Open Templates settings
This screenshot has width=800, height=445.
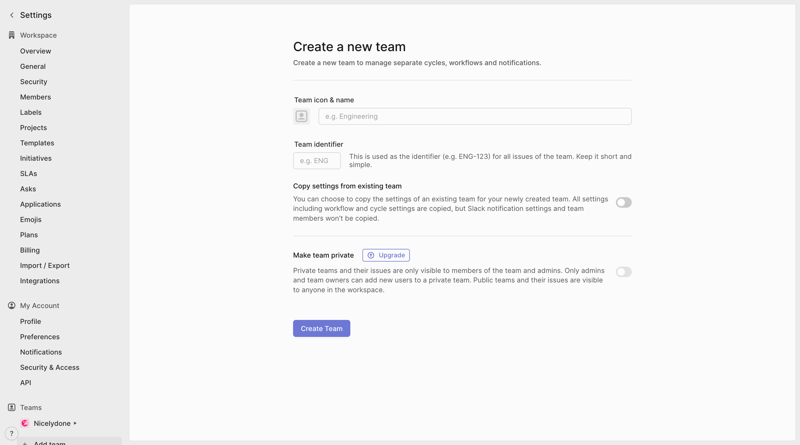37,143
